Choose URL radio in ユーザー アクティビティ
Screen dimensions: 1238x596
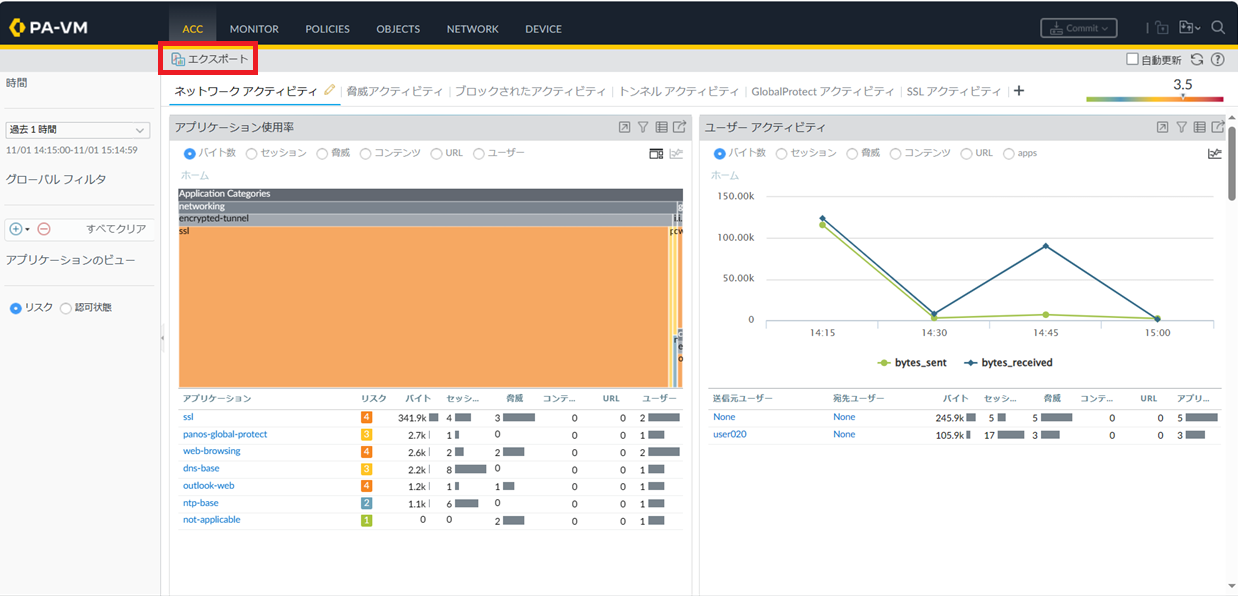966,154
